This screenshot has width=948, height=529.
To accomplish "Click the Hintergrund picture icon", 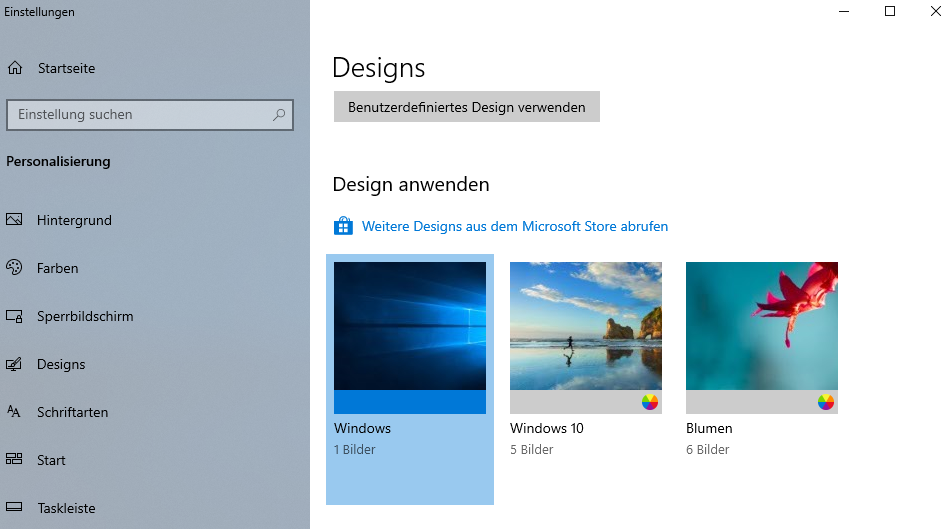I will (14, 219).
